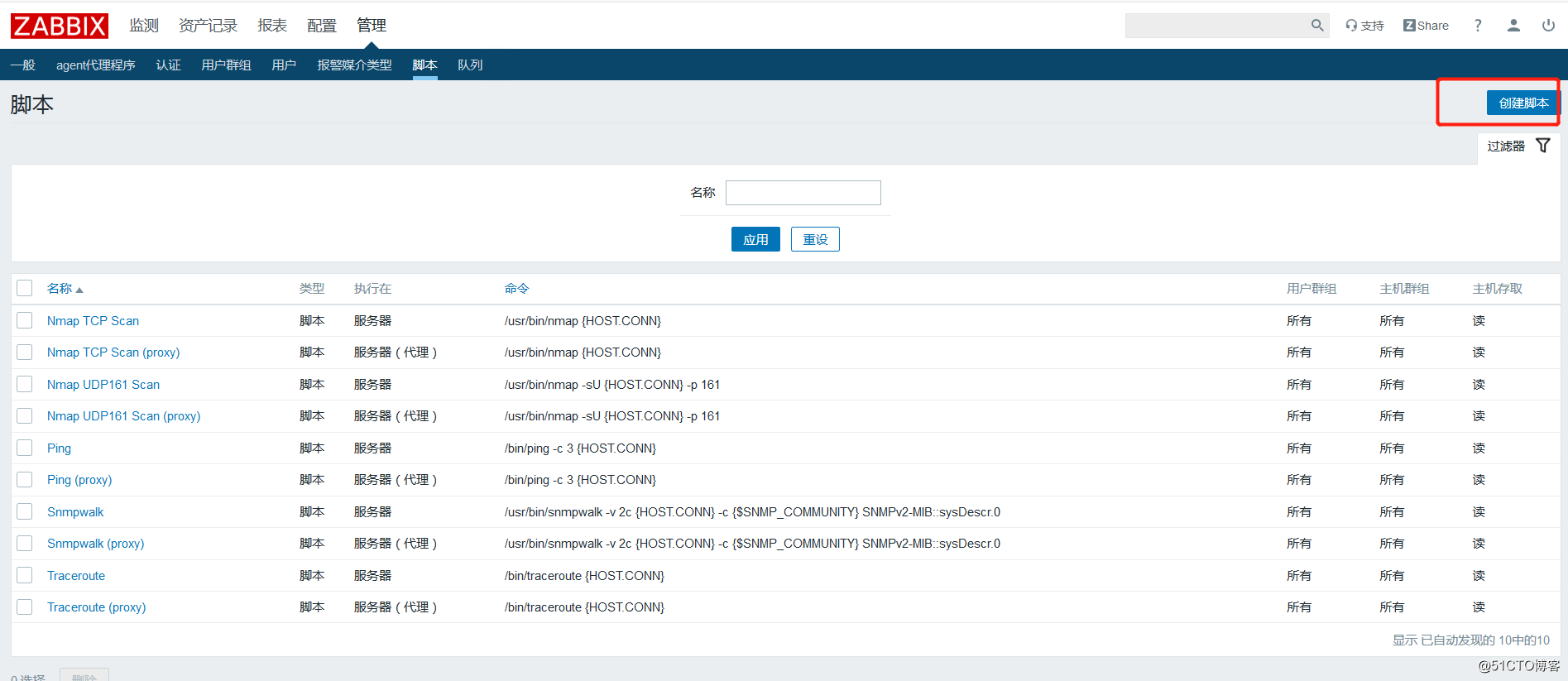Screen dimensions: 1568x681
Task: Check the Traceroute row checkbox
Action: tap(25, 575)
